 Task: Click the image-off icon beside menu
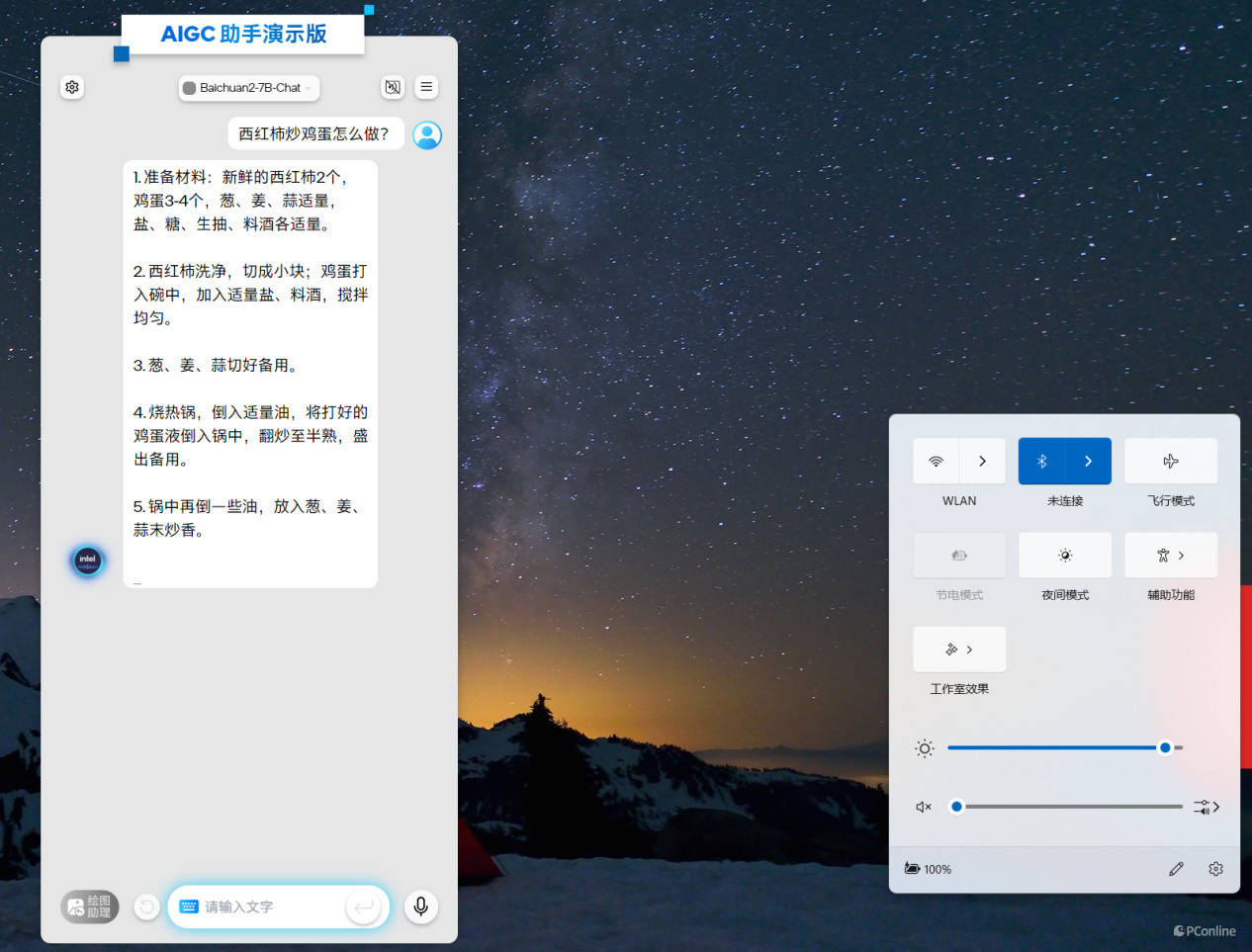(x=393, y=87)
